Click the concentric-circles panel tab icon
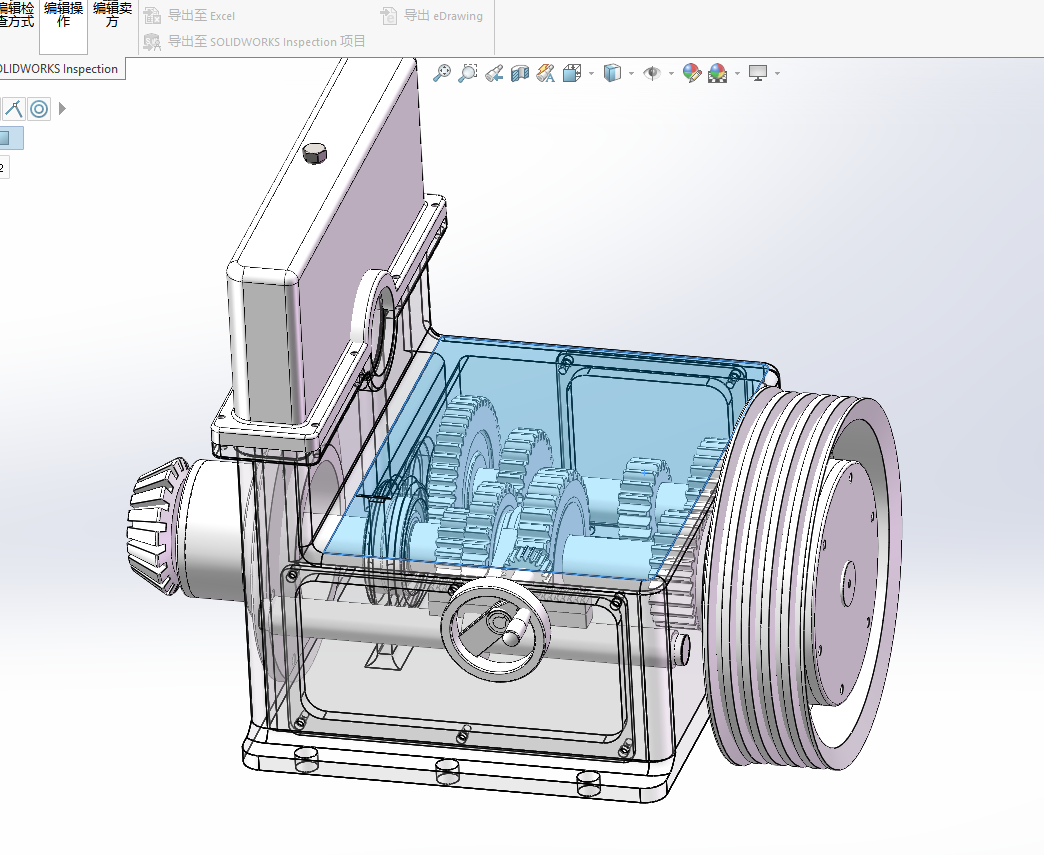 [x=39, y=109]
